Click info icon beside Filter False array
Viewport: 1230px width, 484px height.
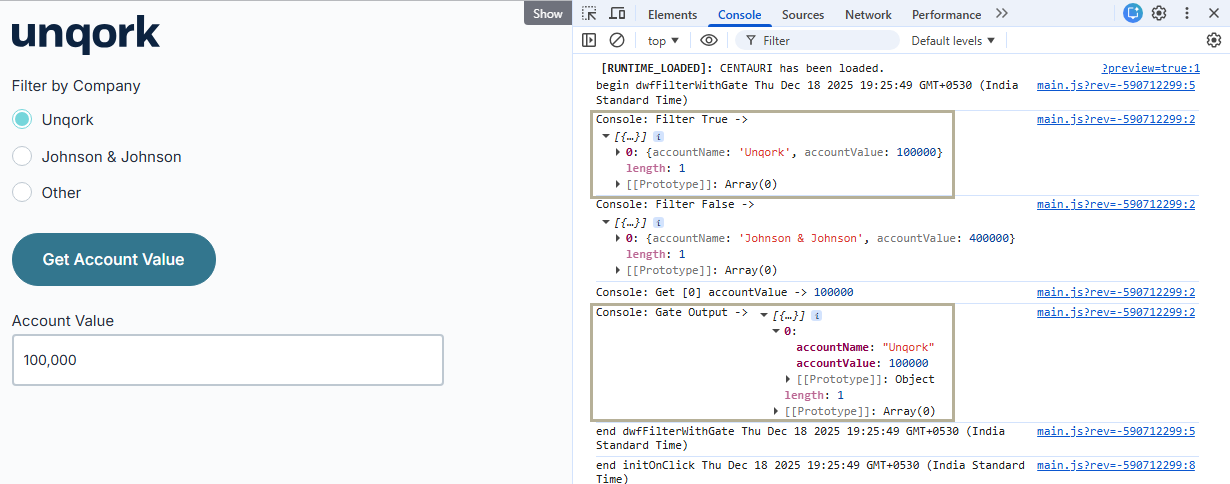click(659, 222)
